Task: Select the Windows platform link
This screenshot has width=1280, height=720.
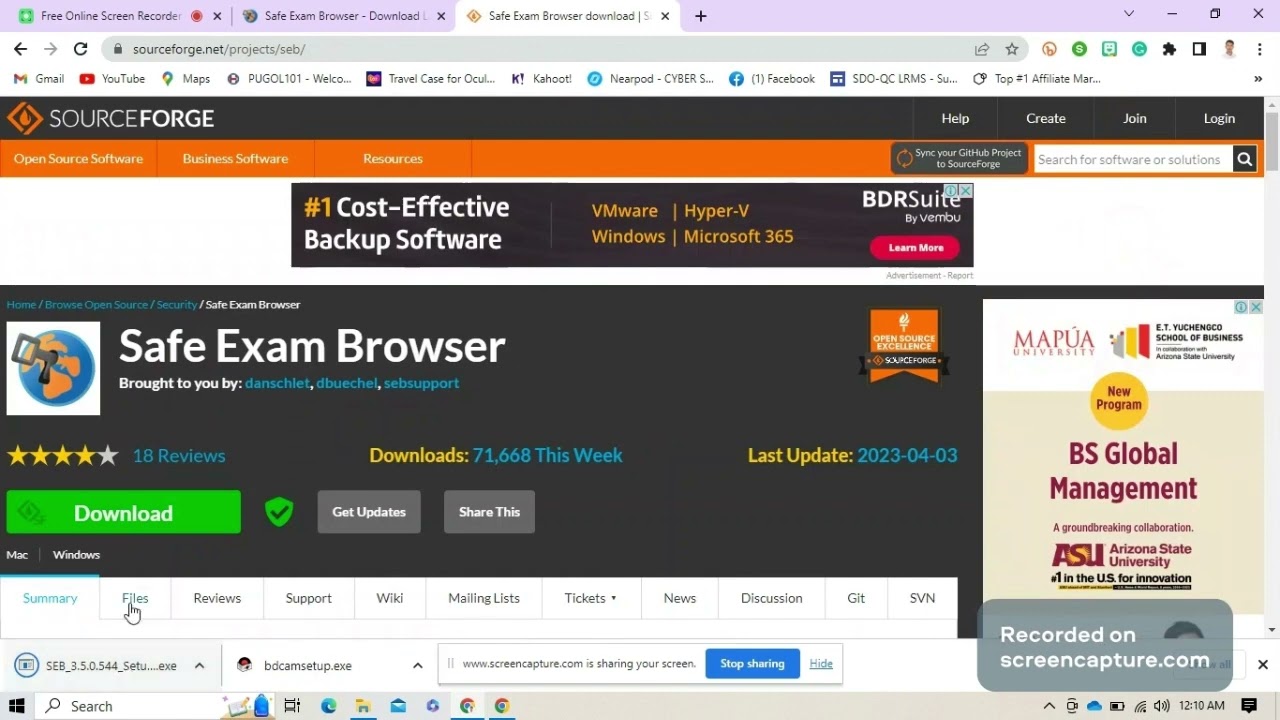Action: [76, 555]
